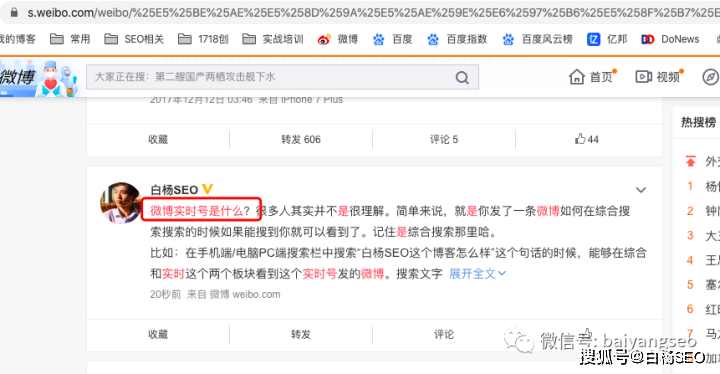Click 转发 606 repost button
Viewport: 720px width, 374px height.
point(301,139)
